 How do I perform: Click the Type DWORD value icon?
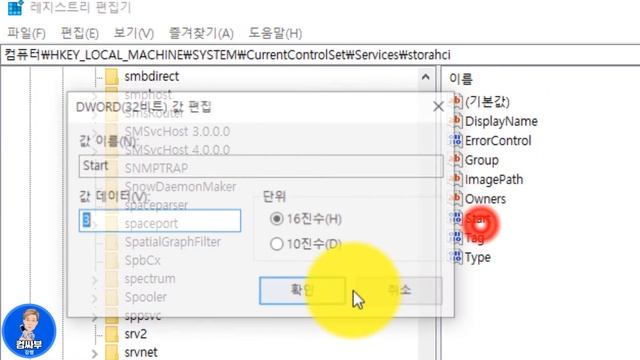point(456,257)
